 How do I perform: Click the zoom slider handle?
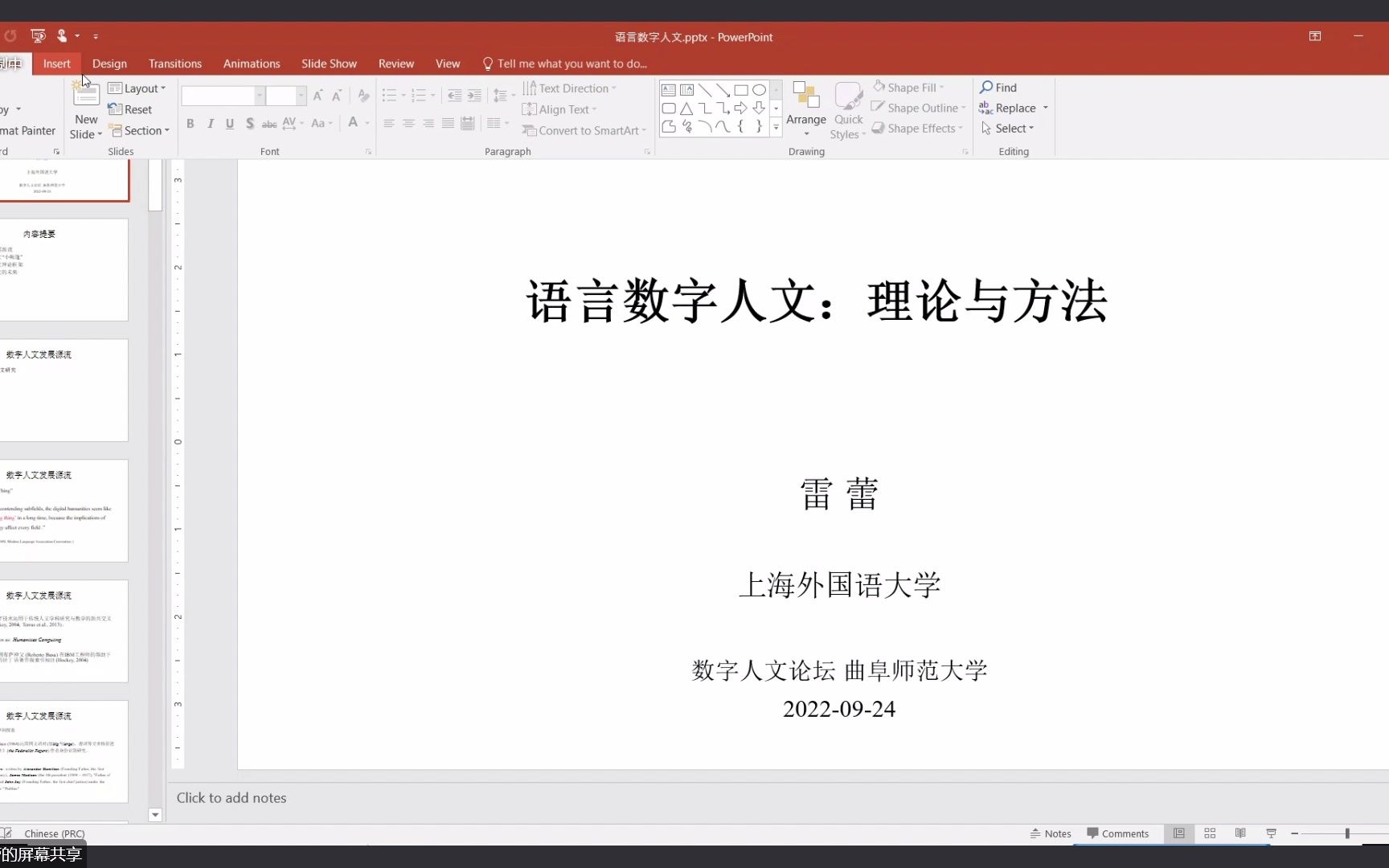[x=1347, y=833]
